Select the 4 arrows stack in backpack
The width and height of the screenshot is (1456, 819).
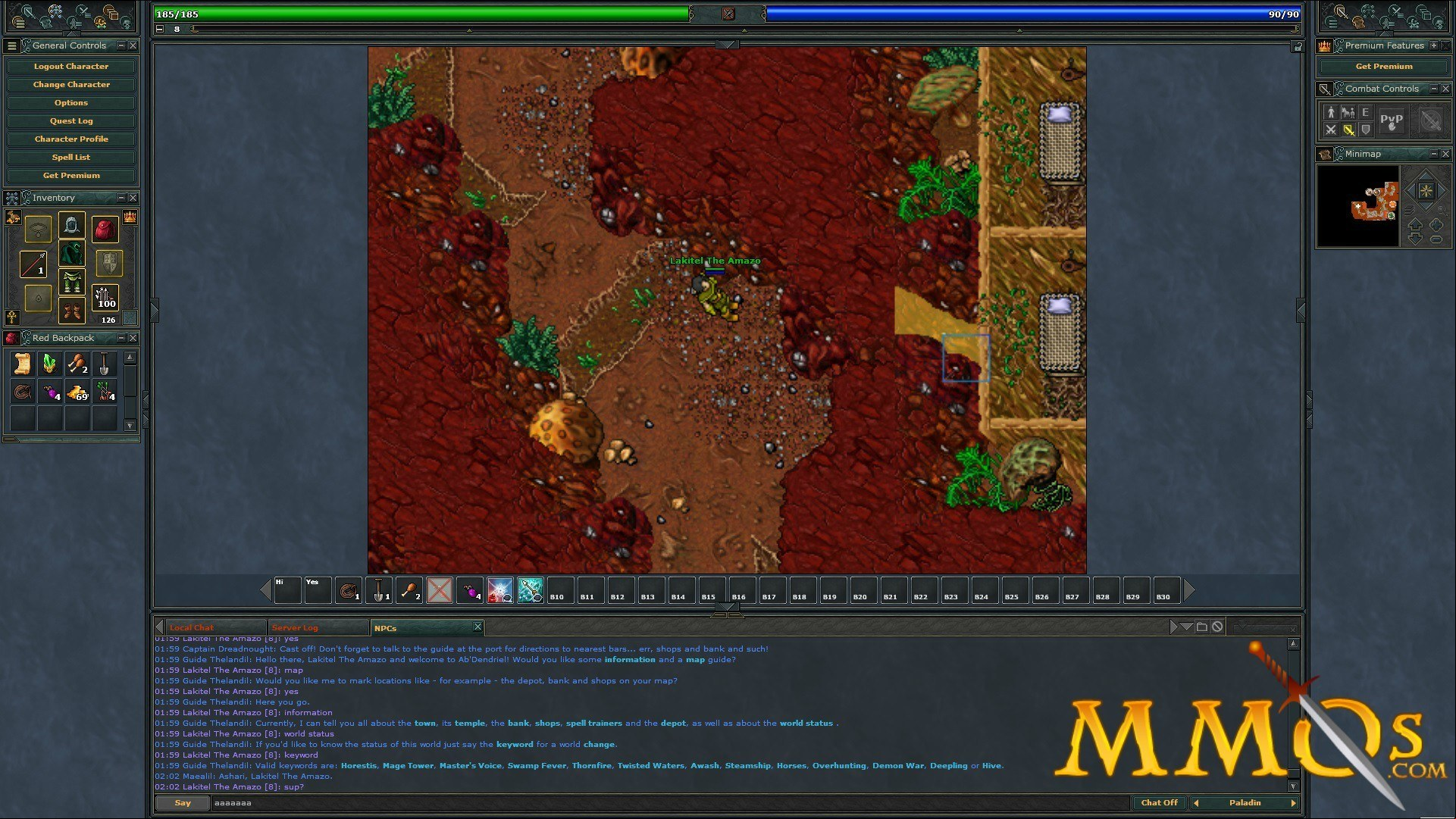point(105,391)
